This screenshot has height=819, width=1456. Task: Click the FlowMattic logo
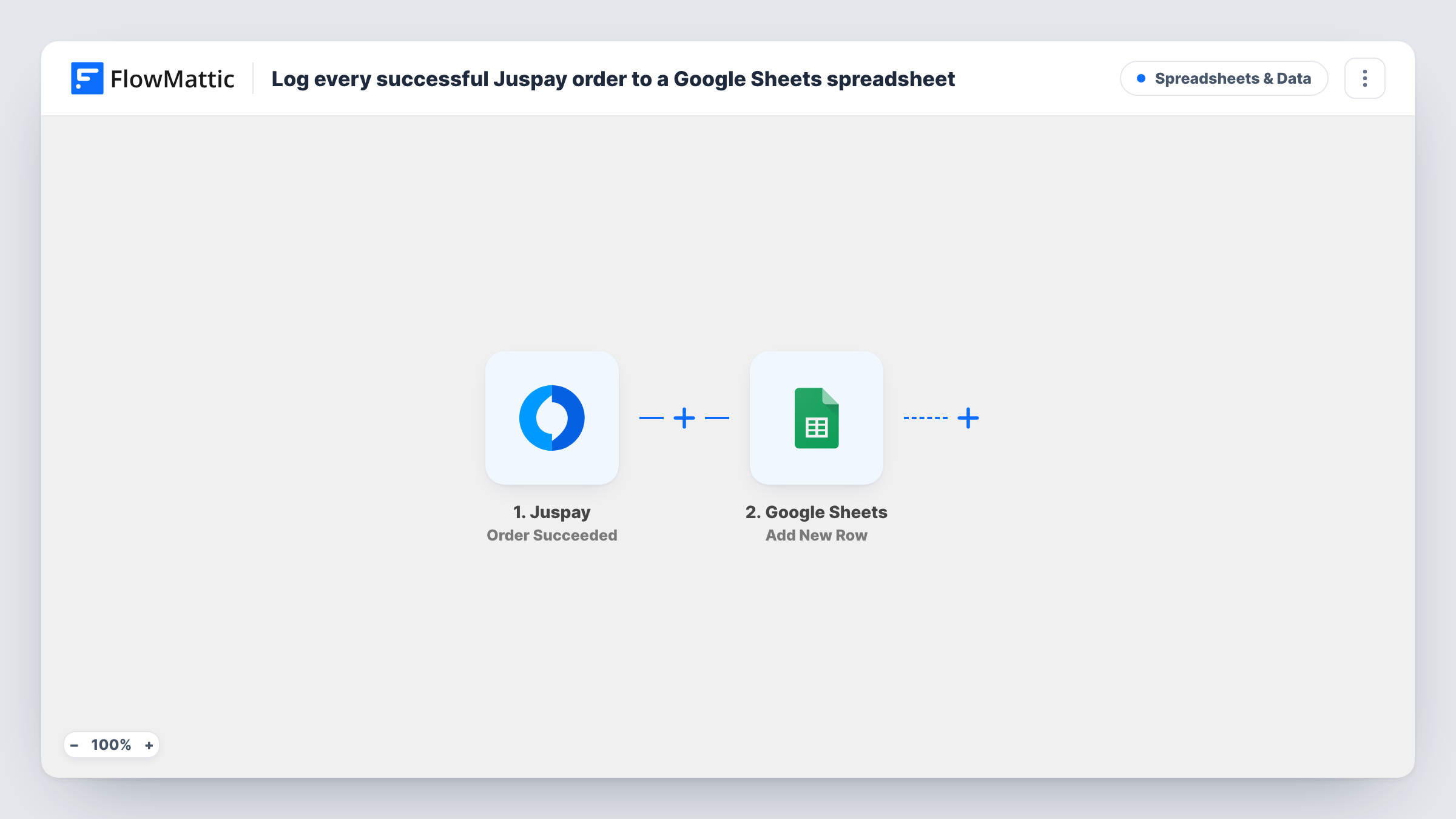[152, 79]
